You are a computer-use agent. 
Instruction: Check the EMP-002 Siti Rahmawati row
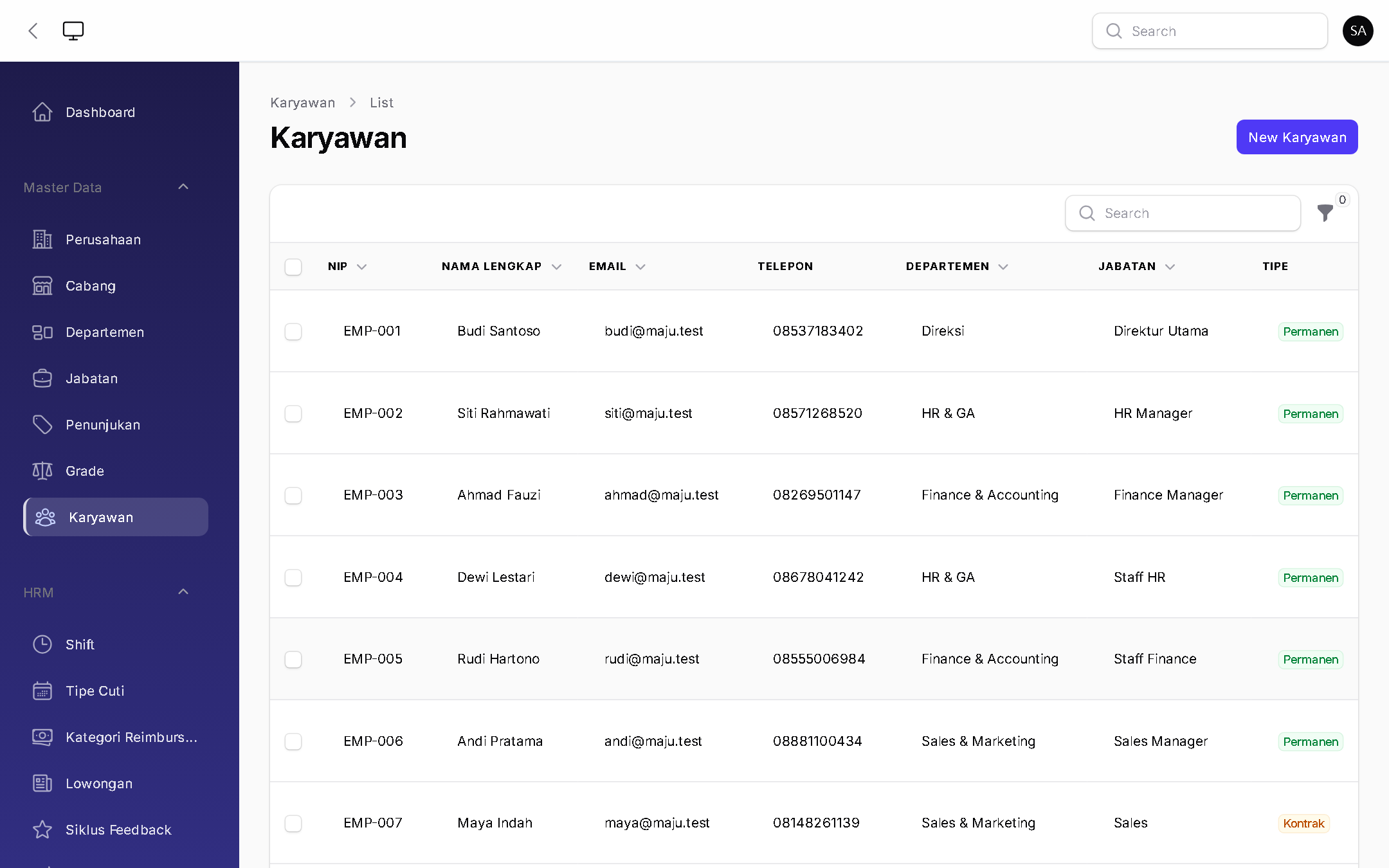[x=293, y=413]
